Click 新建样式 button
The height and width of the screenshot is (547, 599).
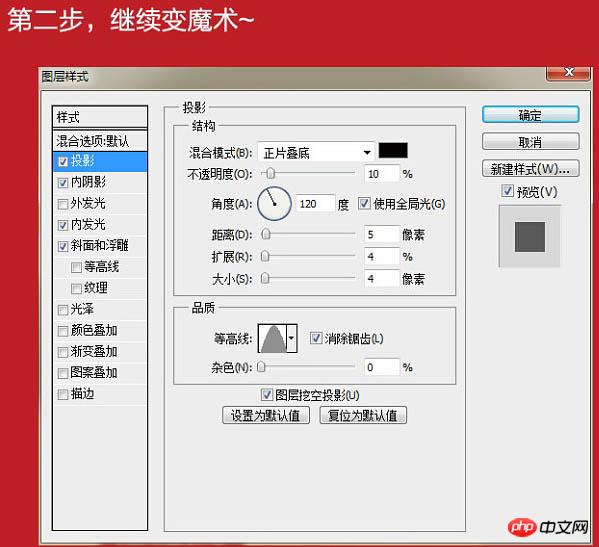tap(530, 168)
